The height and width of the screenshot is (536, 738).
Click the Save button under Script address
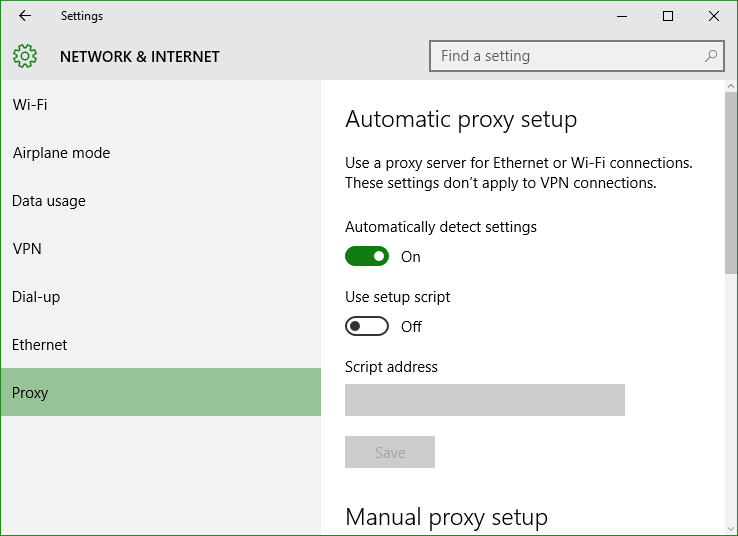(390, 452)
